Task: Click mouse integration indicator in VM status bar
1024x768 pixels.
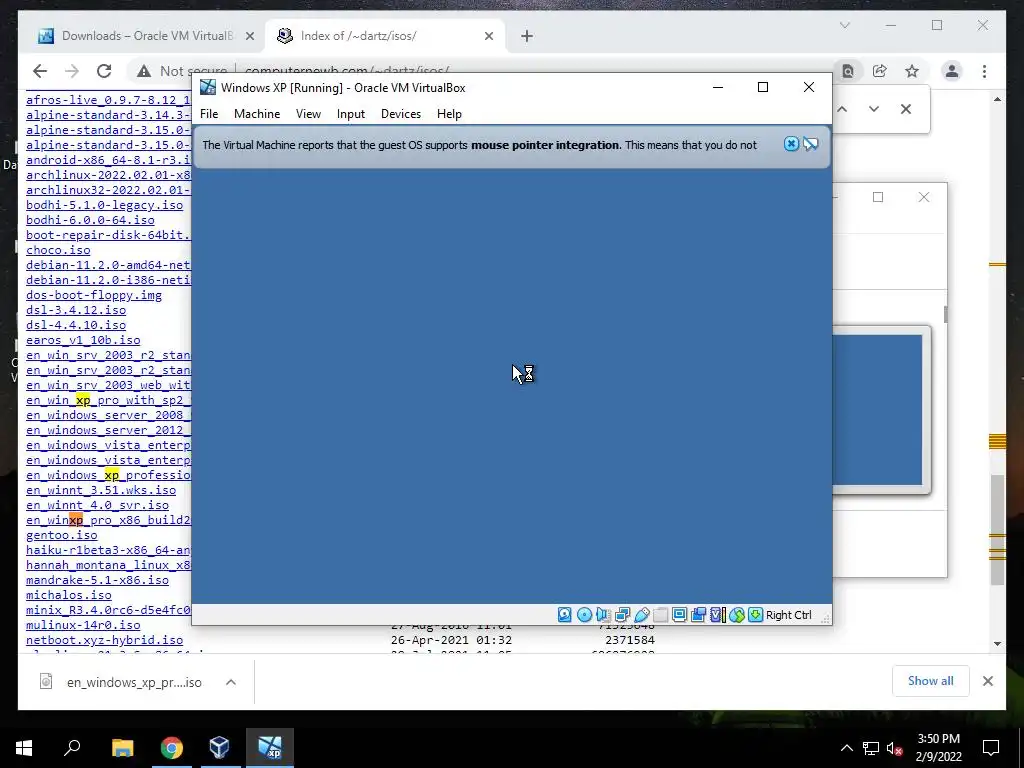Action: point(737,615)
